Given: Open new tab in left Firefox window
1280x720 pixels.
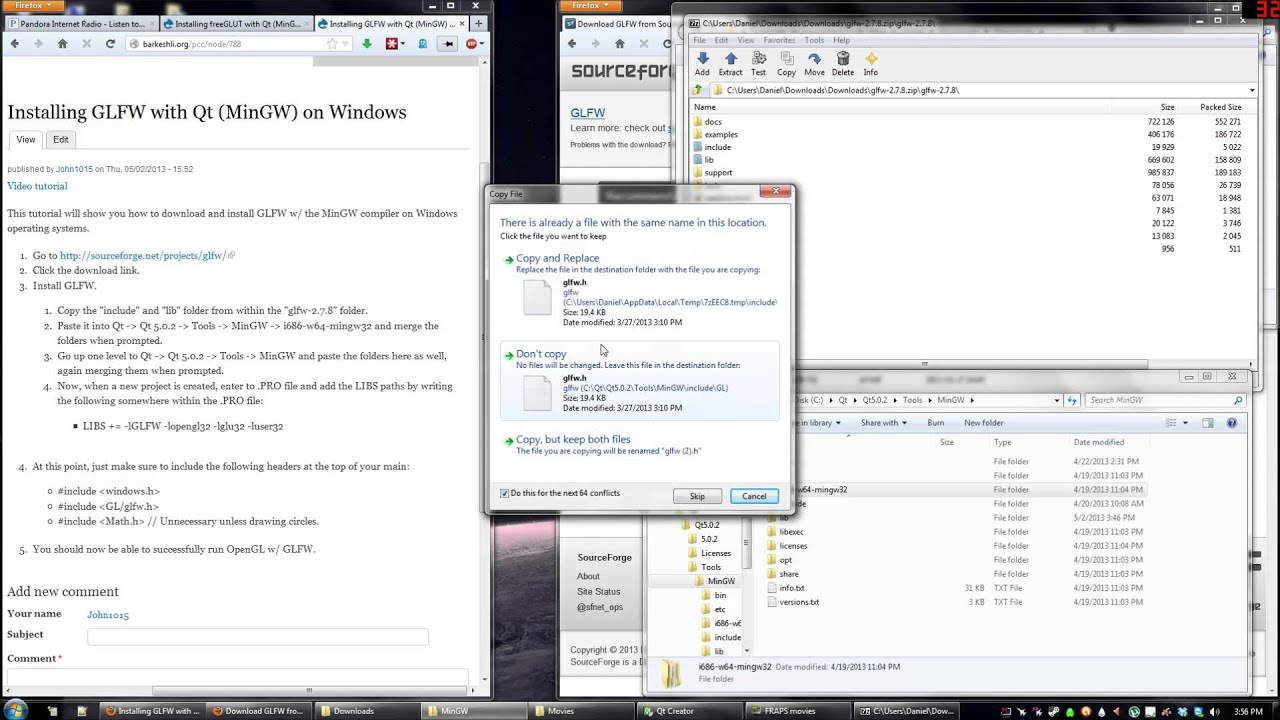Looking at the screenshot, I should pos(478,23).
